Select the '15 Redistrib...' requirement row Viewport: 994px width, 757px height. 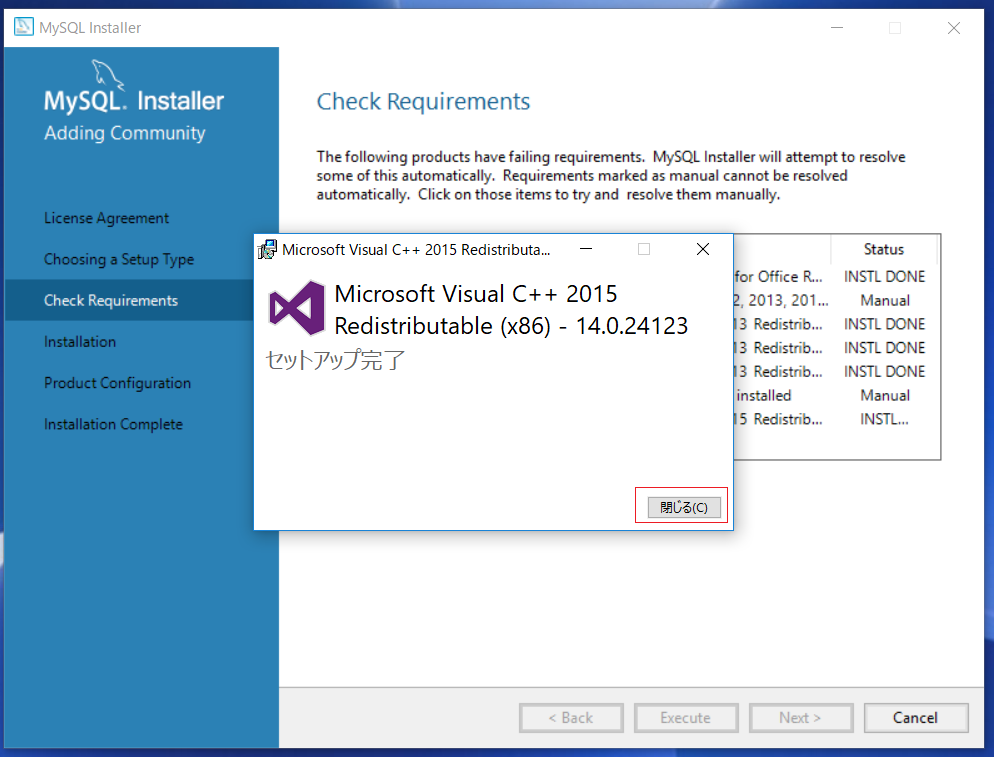pos(836,419)
